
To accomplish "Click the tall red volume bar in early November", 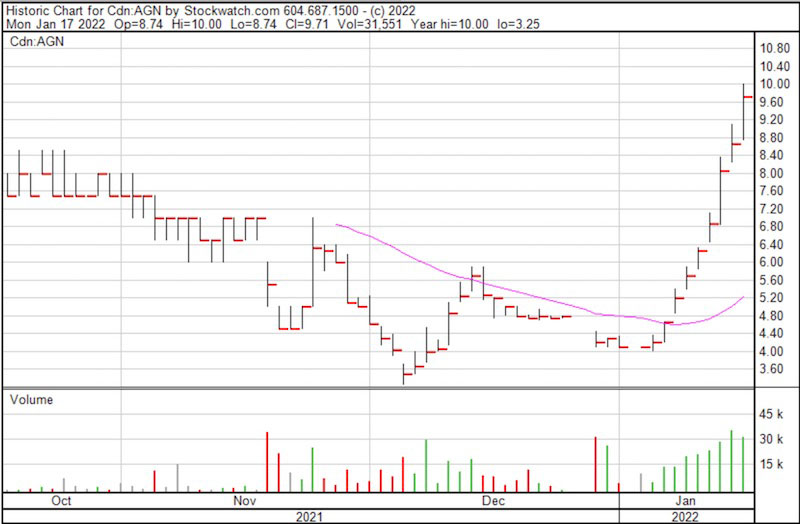I will point(267,462).
